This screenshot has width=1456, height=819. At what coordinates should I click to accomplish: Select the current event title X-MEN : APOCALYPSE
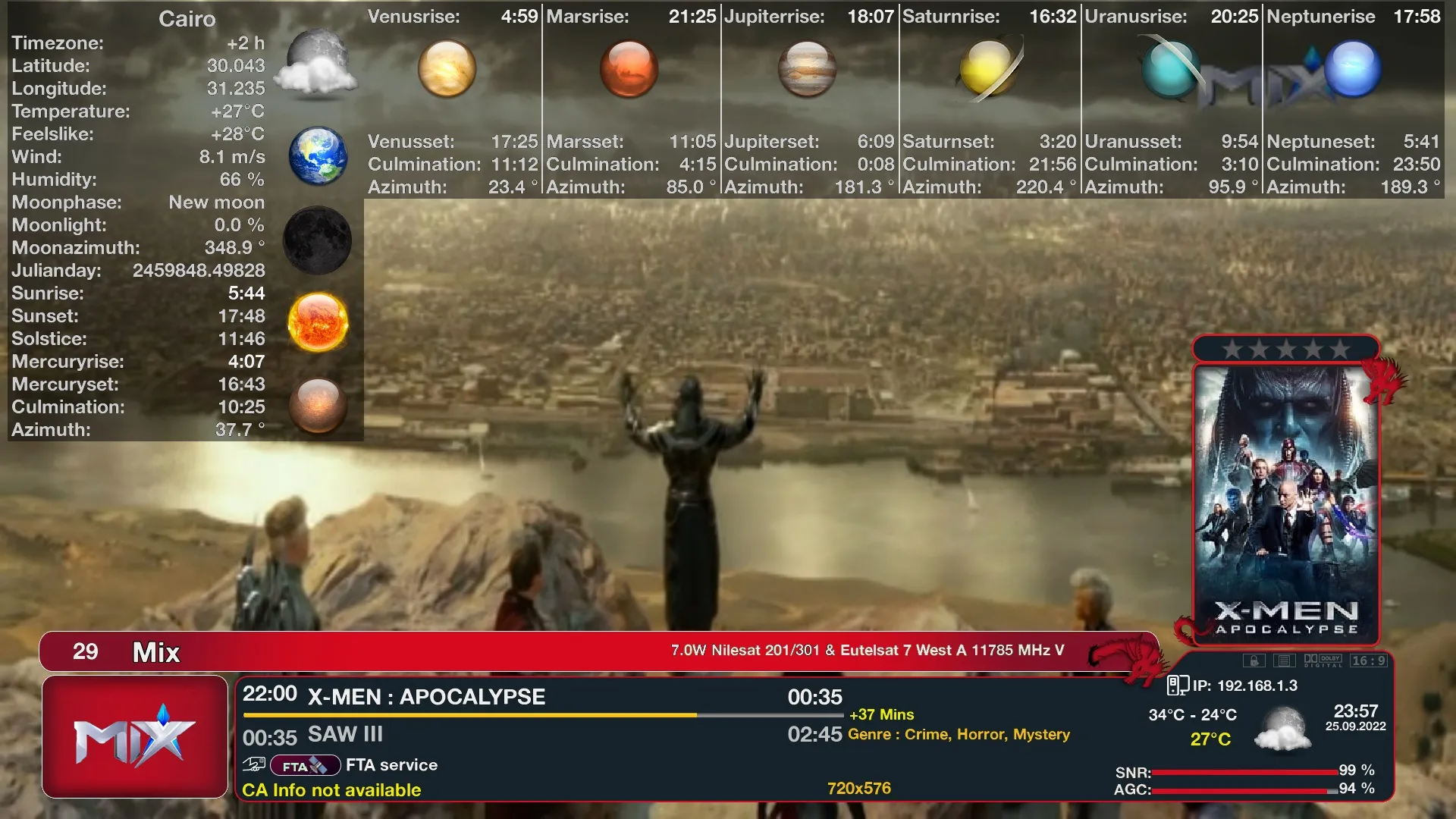(x=426, y=697)
